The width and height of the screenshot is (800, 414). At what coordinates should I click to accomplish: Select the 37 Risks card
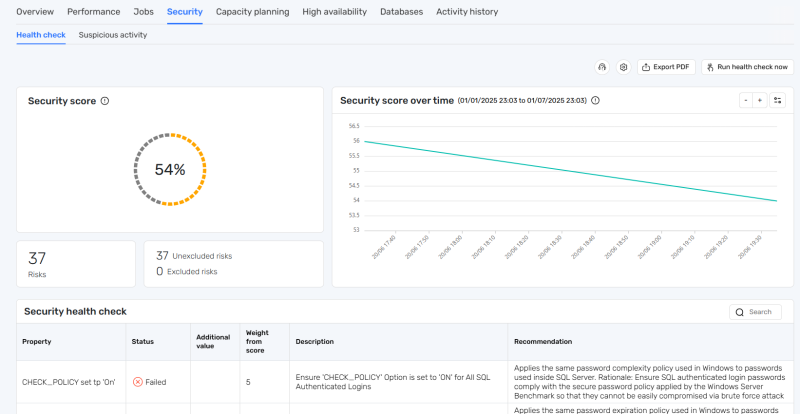75,264
